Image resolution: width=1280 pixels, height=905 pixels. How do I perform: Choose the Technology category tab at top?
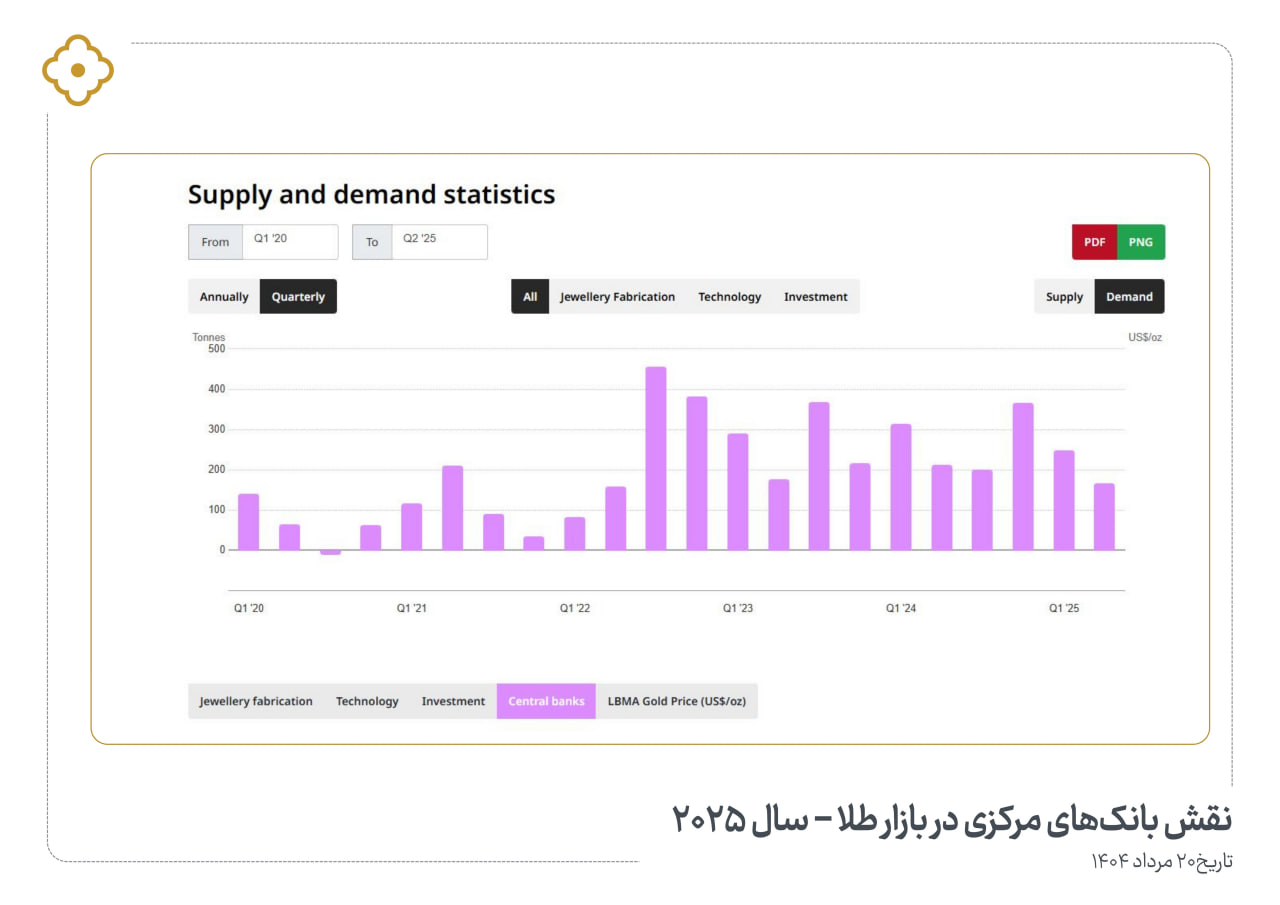coord(729,297)
